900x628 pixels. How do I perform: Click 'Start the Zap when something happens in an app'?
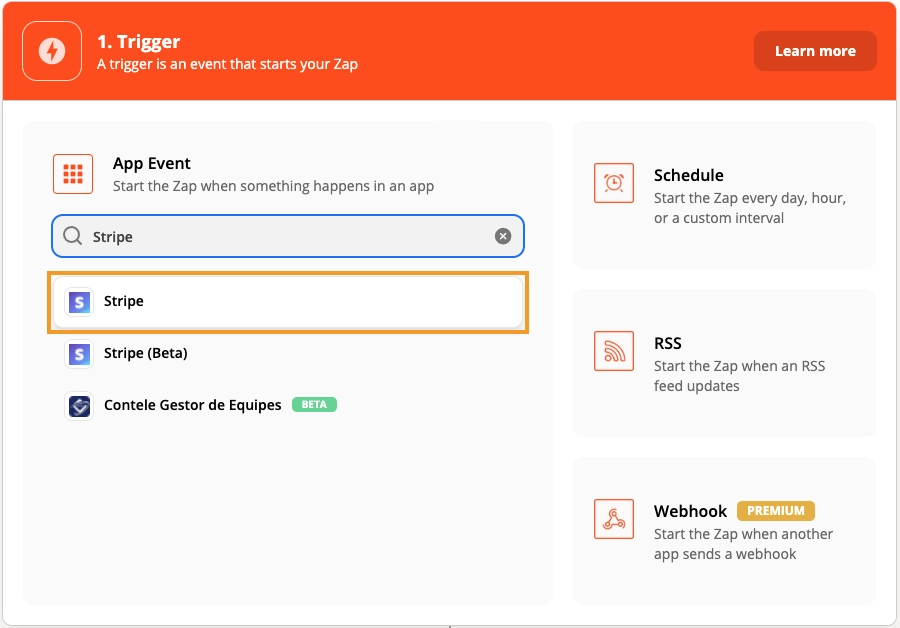[x=273, y=186]
